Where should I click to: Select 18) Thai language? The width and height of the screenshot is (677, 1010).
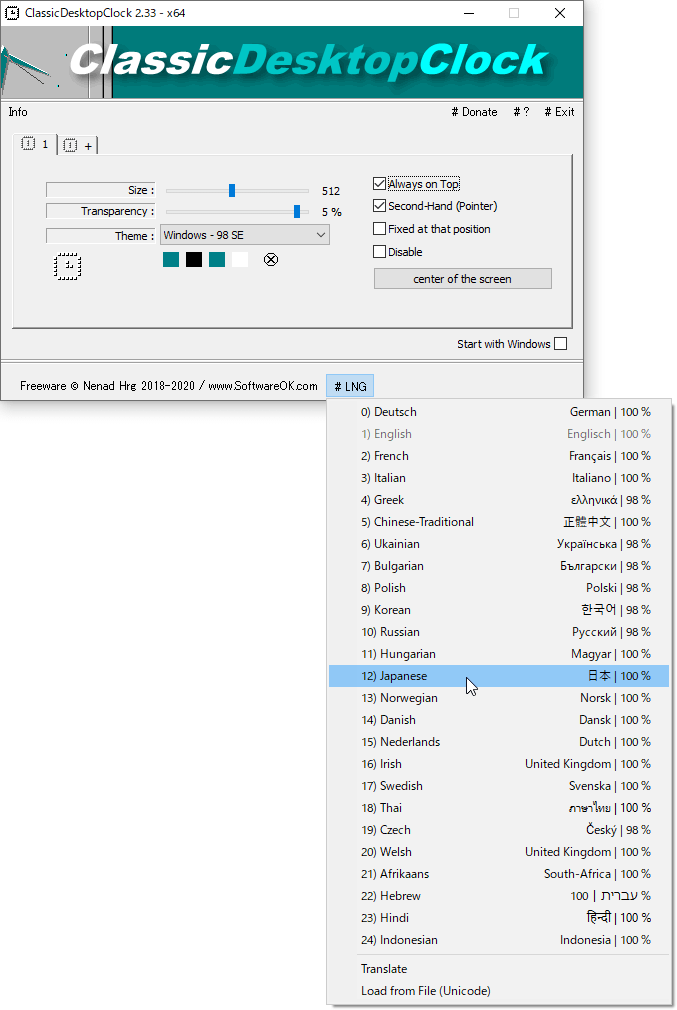[x=499, y=808]
